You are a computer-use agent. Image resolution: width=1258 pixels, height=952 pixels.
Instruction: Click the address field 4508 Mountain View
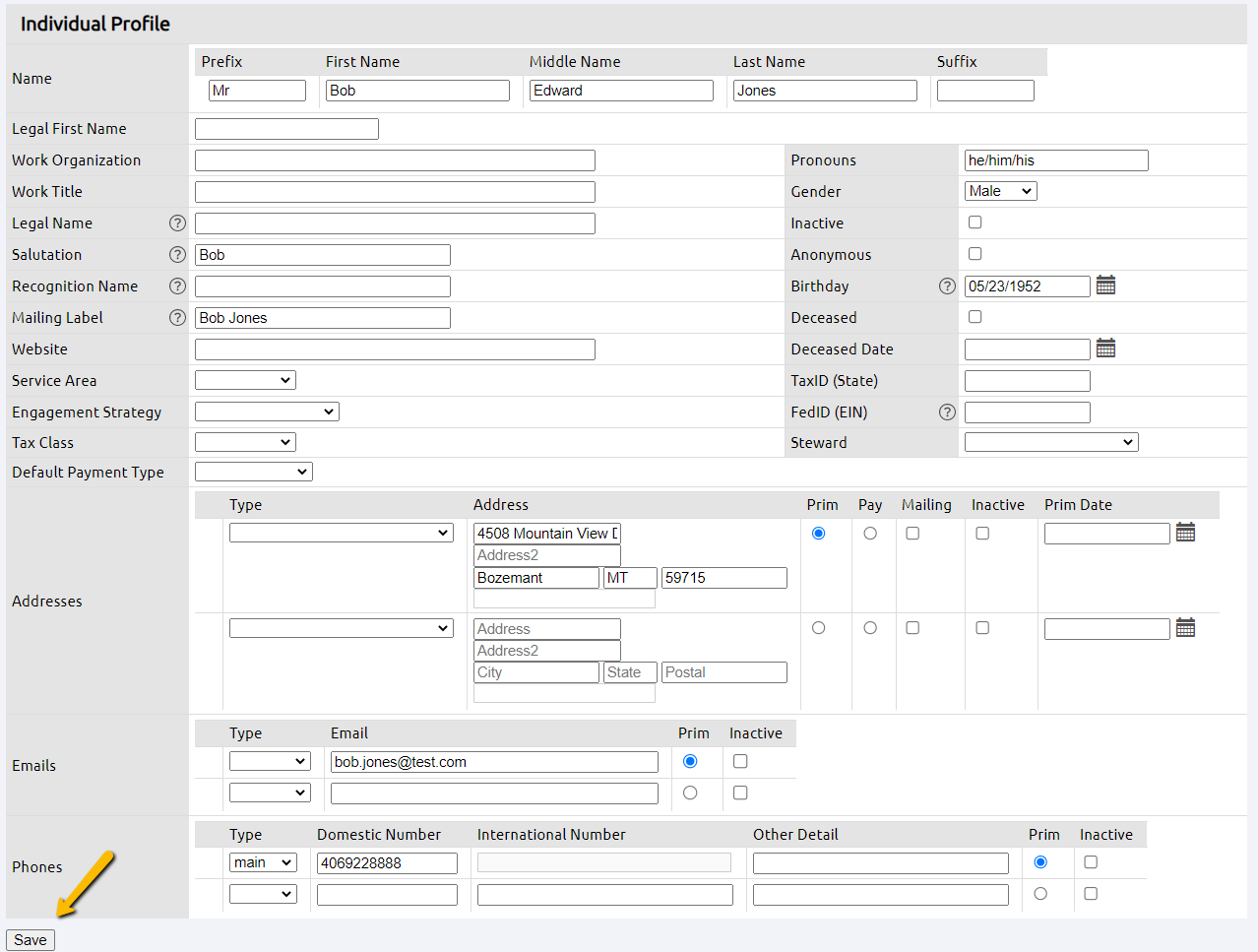(547, 534)
